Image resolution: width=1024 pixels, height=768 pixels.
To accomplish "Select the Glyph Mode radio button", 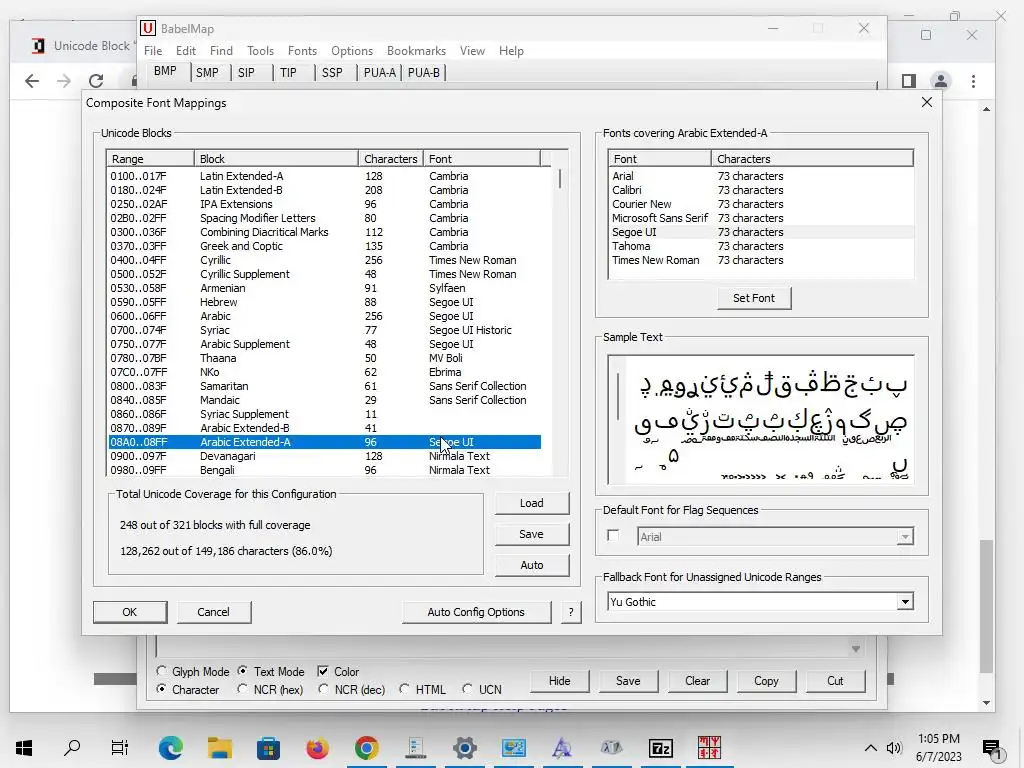I will click(x=161, y=671).
